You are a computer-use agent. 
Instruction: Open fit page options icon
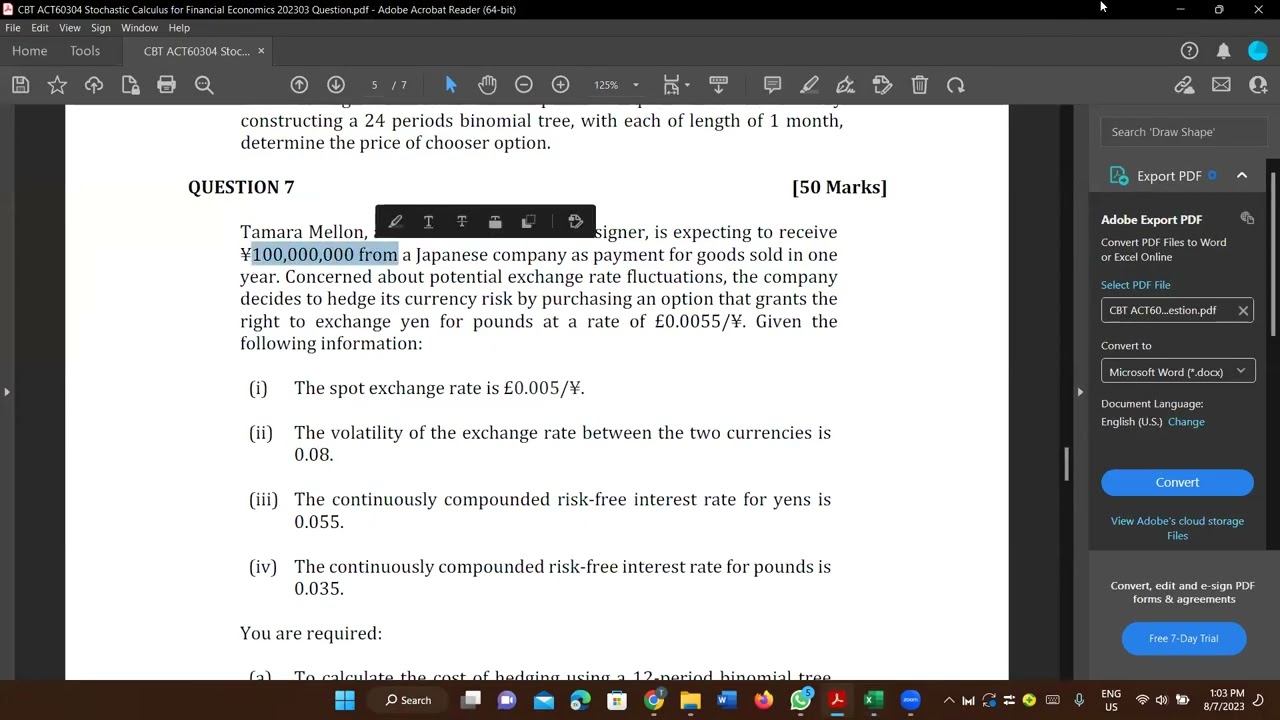pyautogui.click(x=676, y=85)
